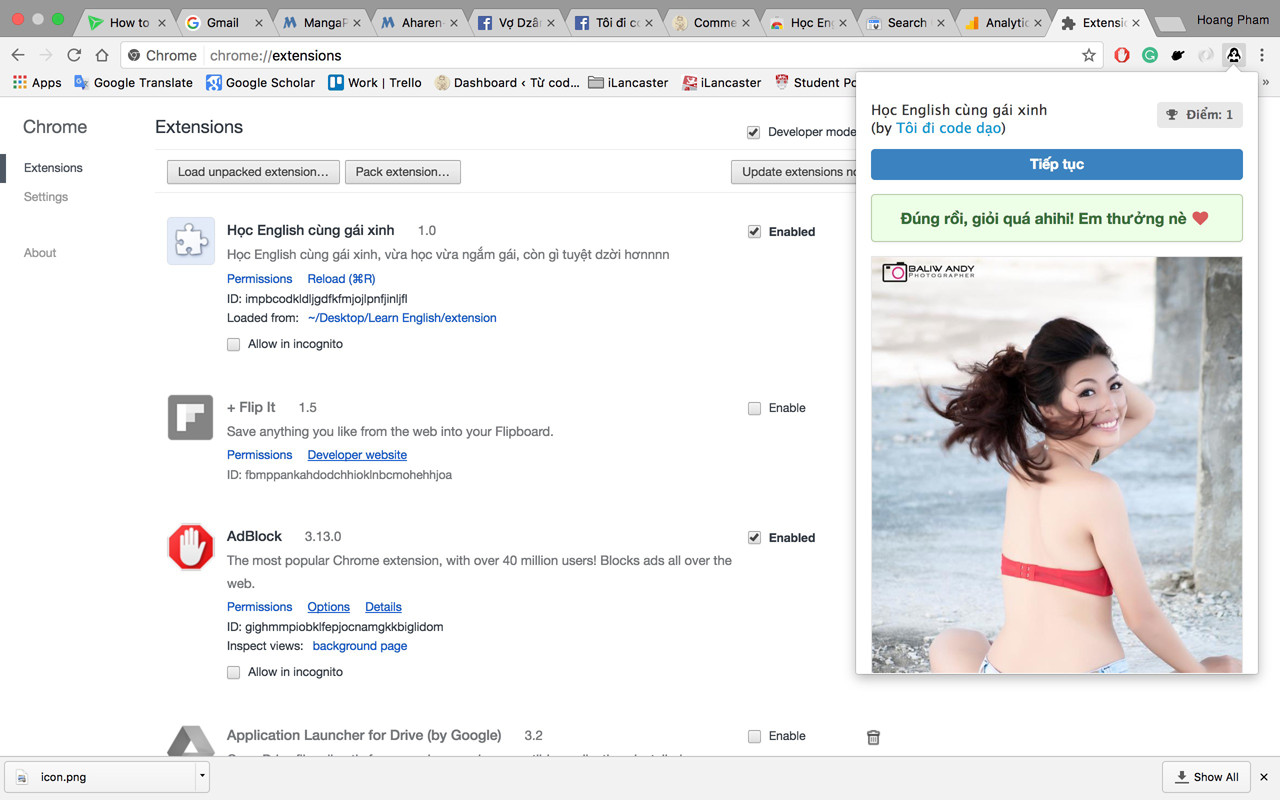Reload the page with the refresh icon
The image size is (1280, 800).
coord(74,56)
